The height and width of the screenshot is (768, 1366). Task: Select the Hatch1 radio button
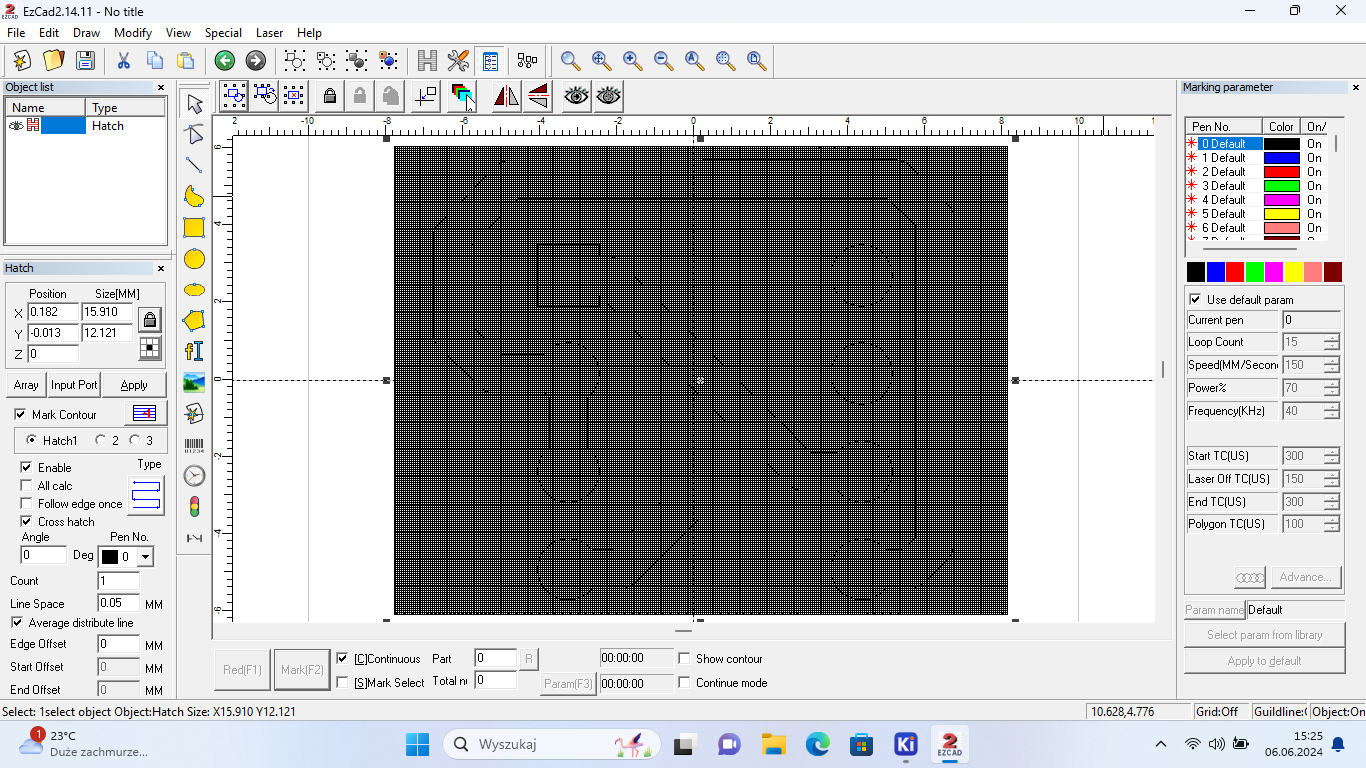pyautogui.click(x=32, y=440)
